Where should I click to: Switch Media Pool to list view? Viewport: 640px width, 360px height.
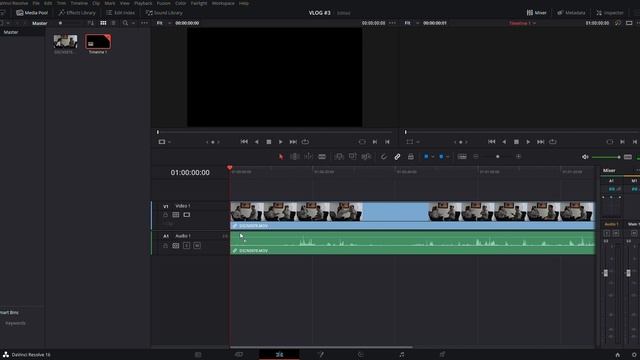(113, 23)
